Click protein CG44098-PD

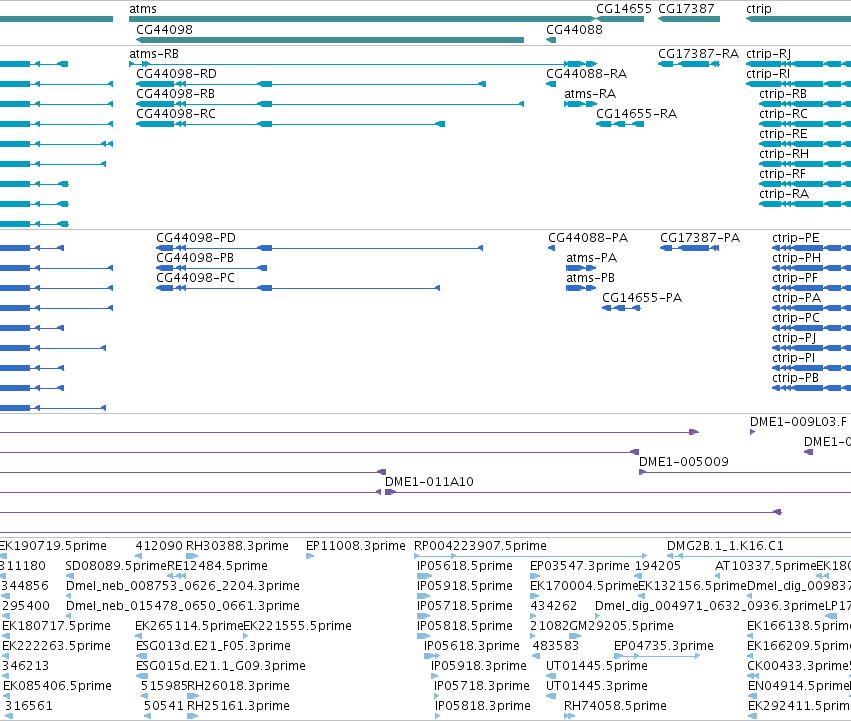[320, 248]
